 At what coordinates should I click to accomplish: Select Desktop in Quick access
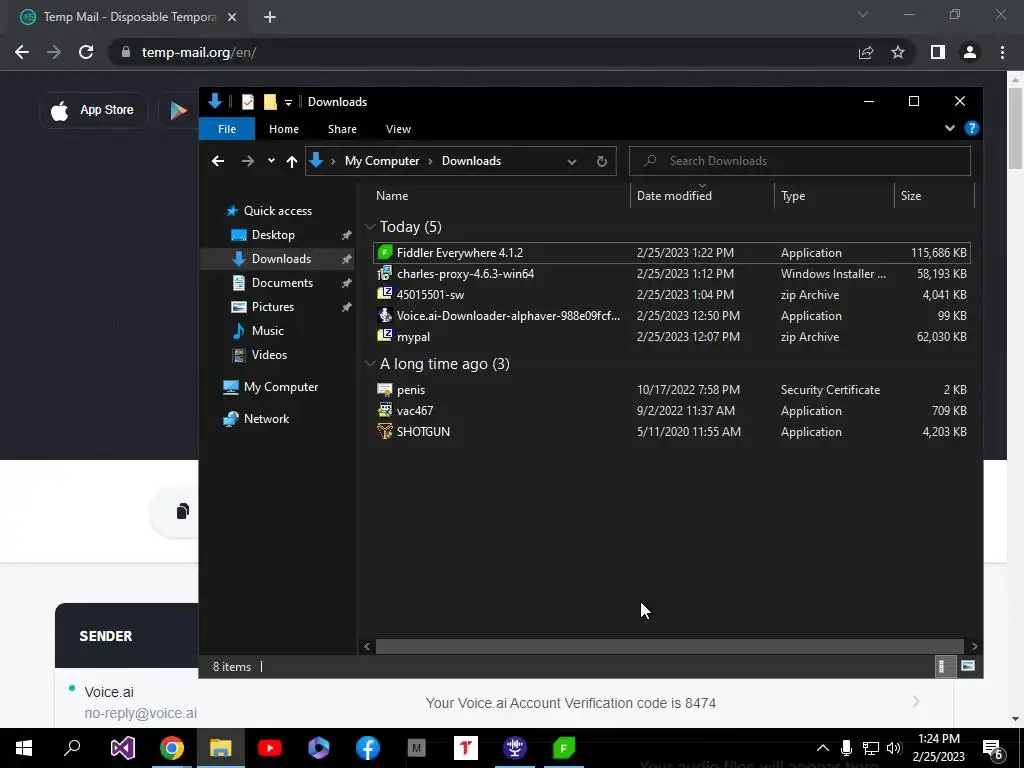coord(273,235)
